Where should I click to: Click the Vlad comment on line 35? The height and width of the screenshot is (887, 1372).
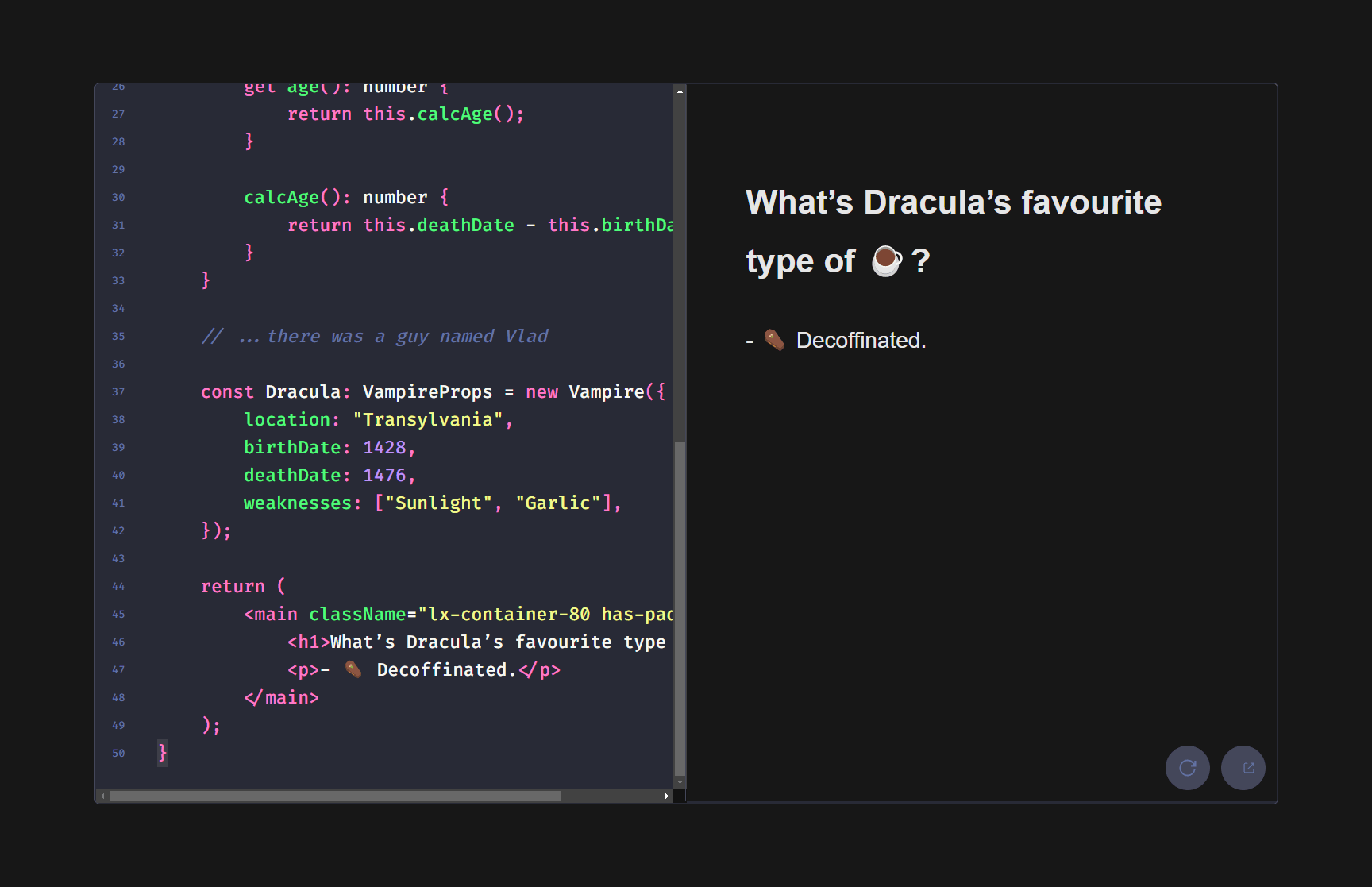pos(373,336)
